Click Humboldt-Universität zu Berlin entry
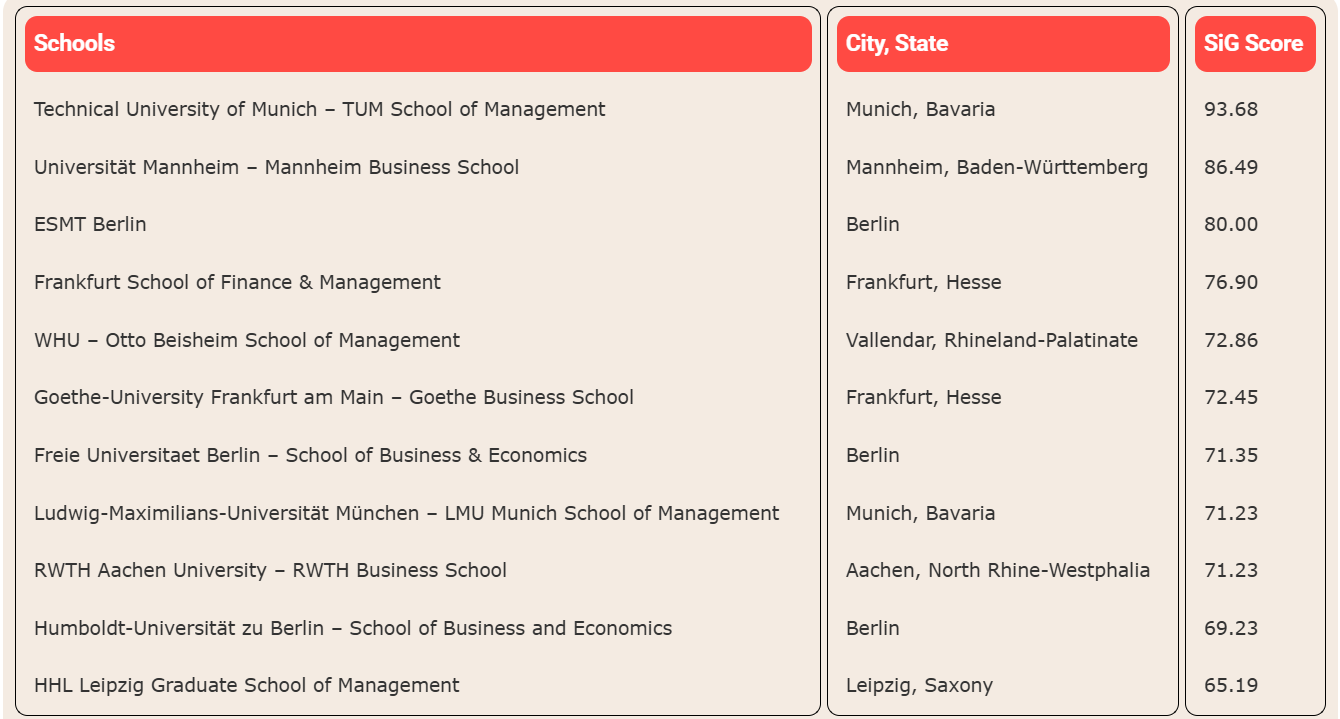The height and width of the screenshot is (719, 1340). click(x=353, y=628)
